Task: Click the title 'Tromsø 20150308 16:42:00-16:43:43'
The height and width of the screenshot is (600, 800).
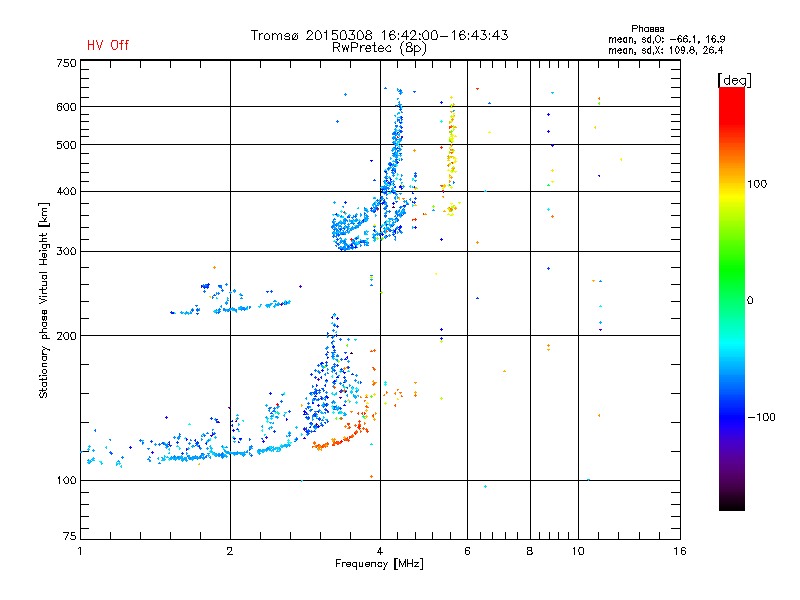Action: tap(379, 35)
